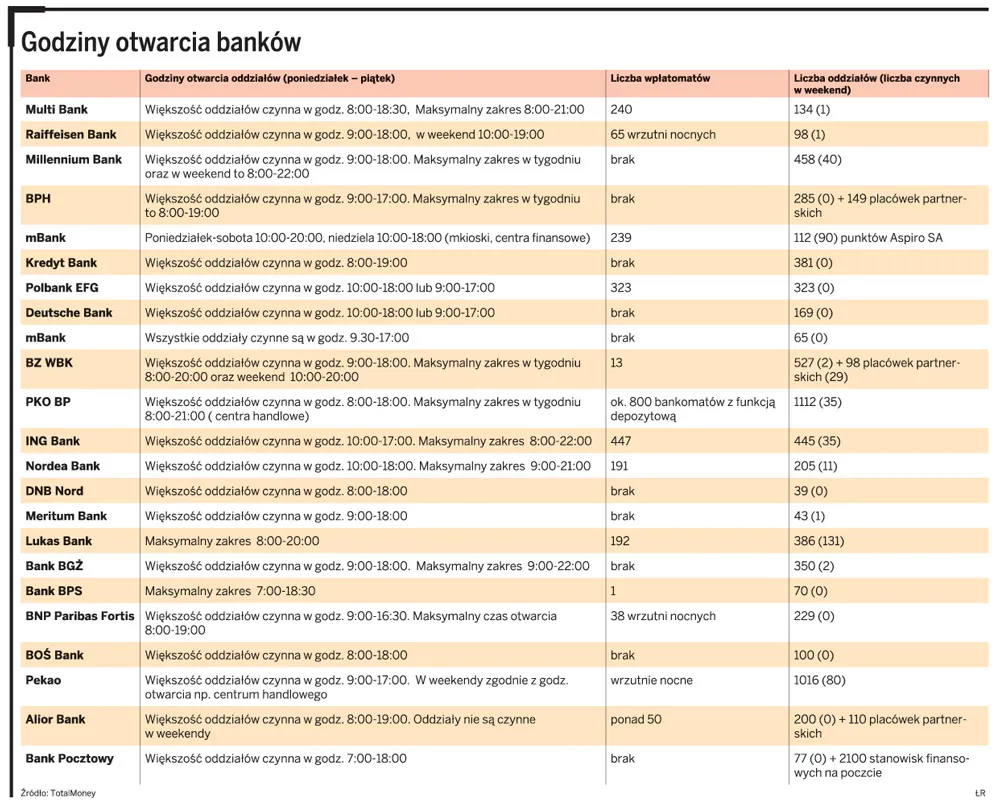Select the BNP Paribas Fortis label
The width and height of the screenshot is (1000, 808).
tap(80, 616)
